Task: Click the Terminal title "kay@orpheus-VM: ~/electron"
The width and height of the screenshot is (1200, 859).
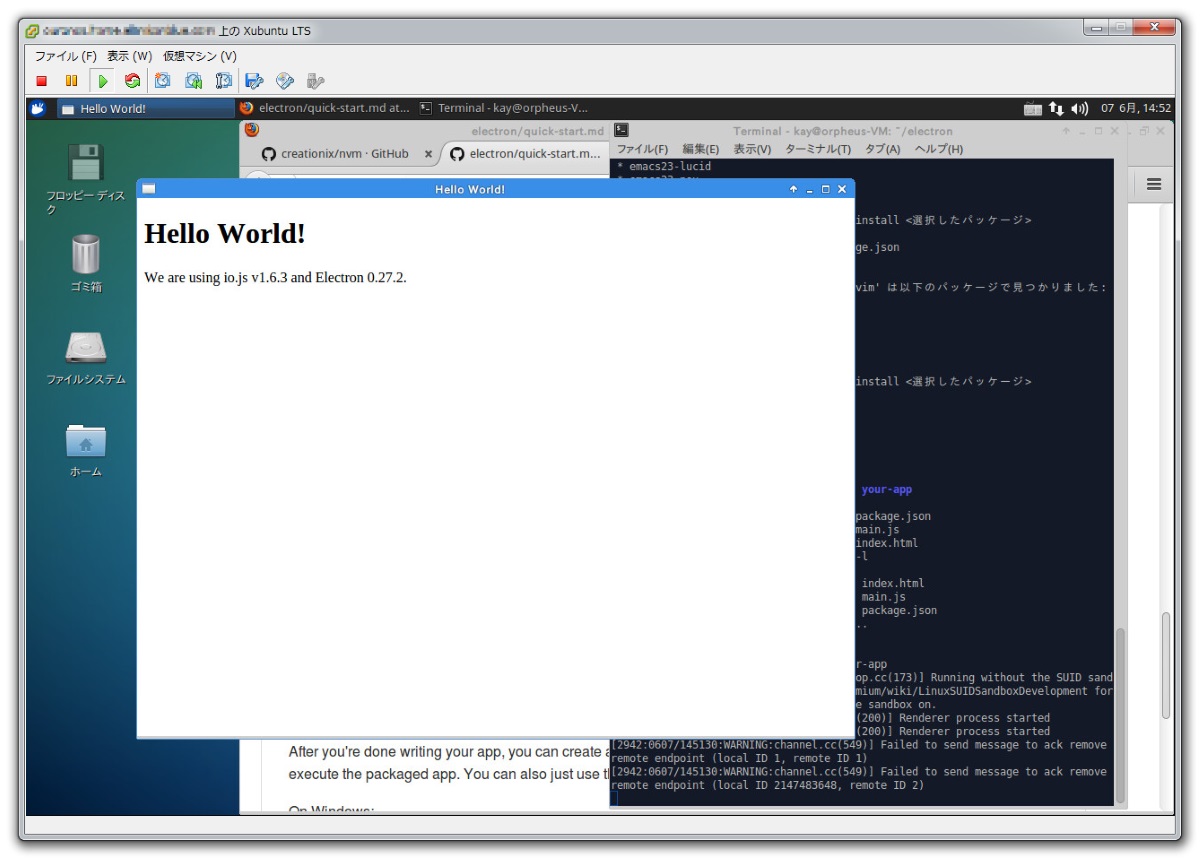Action: point(843,131)
